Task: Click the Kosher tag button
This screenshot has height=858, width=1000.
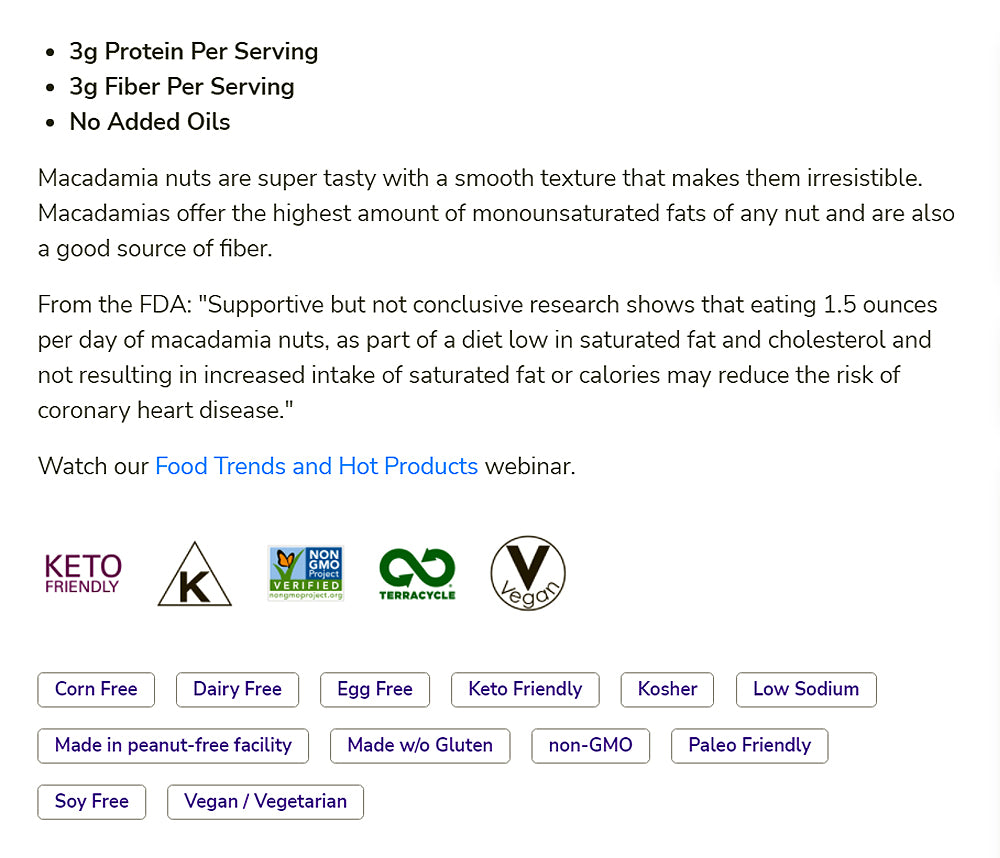Action: (x=667, y=690)
